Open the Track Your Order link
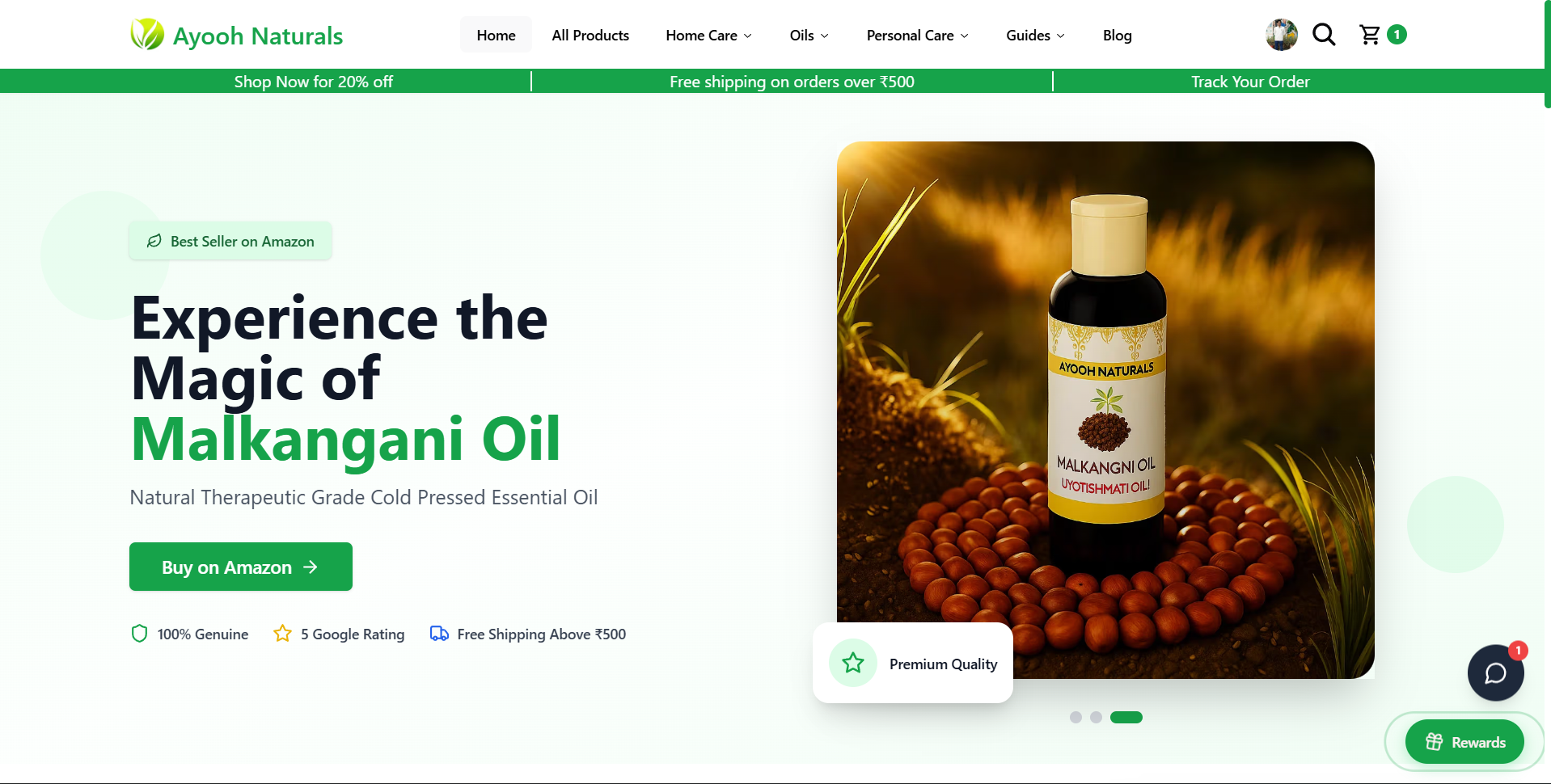This screenshot has width=1551, height=784. 1250,82
